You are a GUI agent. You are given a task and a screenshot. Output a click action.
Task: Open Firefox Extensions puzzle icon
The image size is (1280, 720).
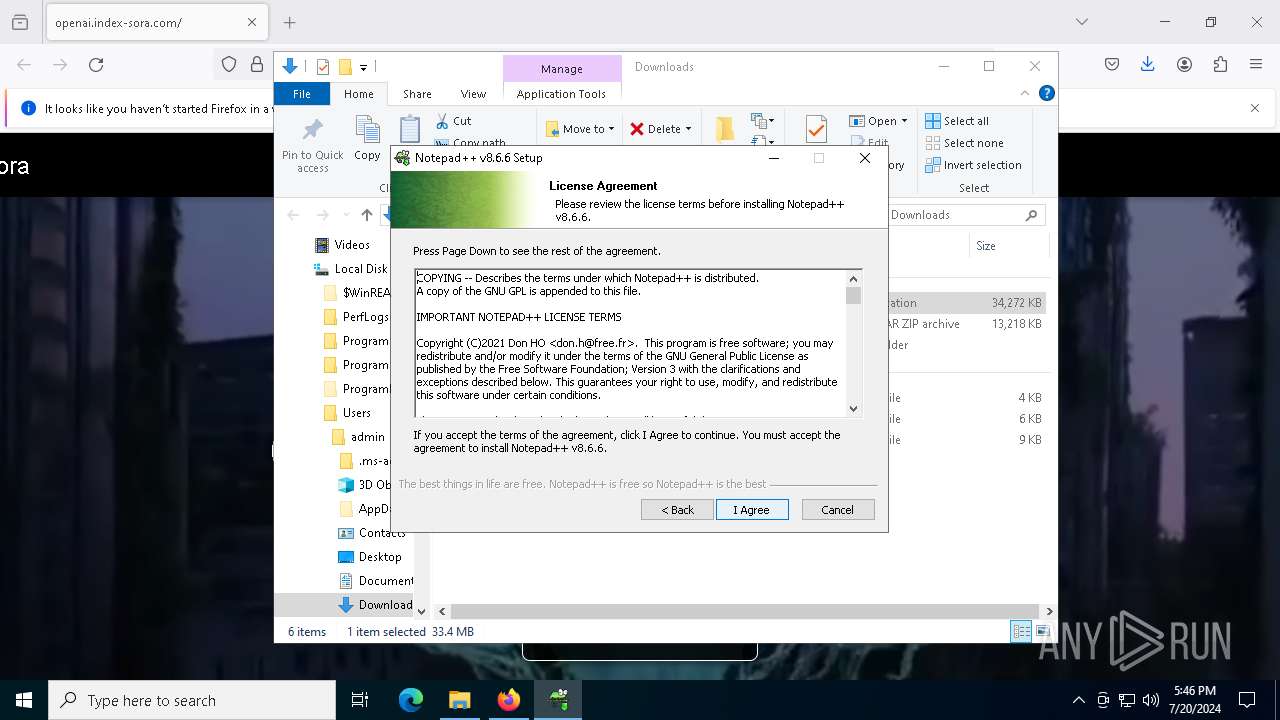(x=1220, y=65)
